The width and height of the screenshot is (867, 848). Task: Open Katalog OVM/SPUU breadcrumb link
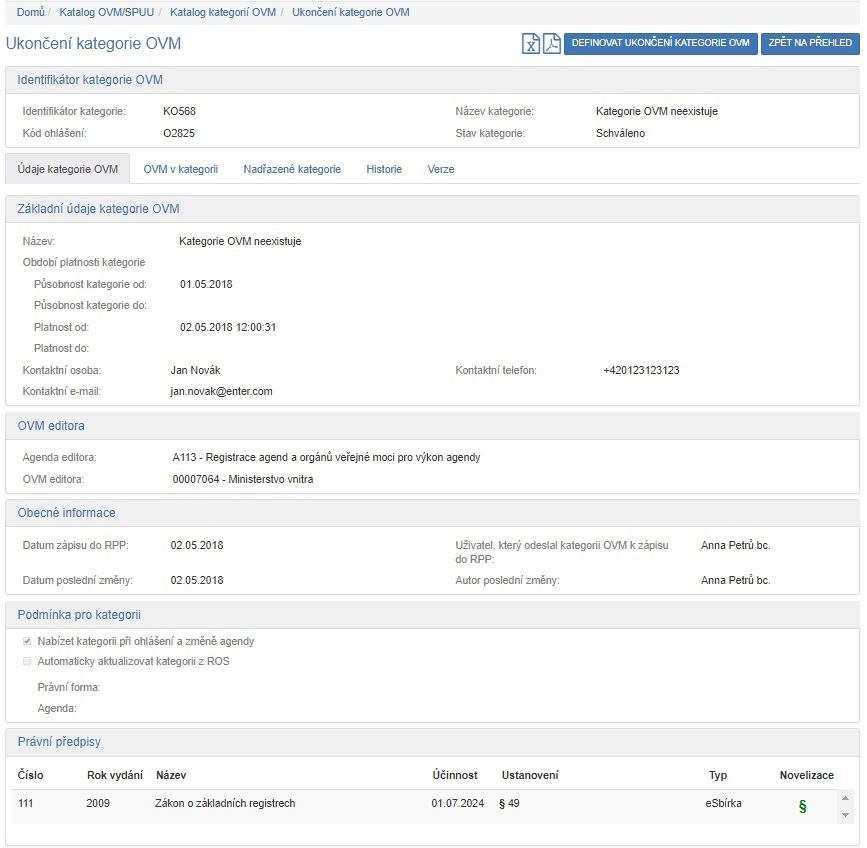click(107, 12)
